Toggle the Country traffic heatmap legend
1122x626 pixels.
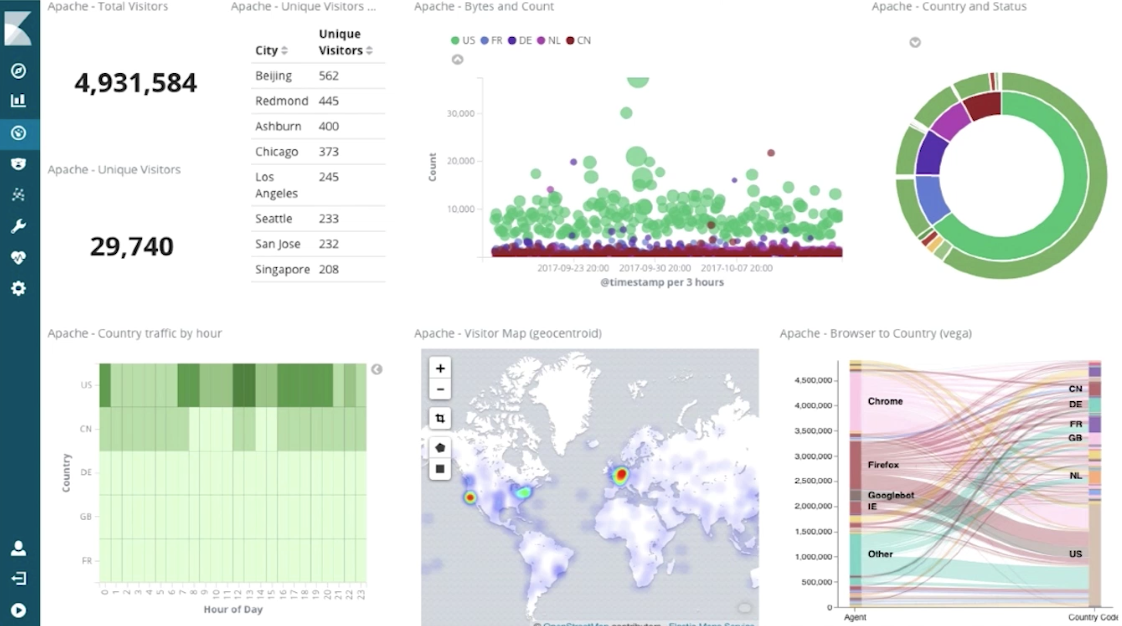[376, 369]
